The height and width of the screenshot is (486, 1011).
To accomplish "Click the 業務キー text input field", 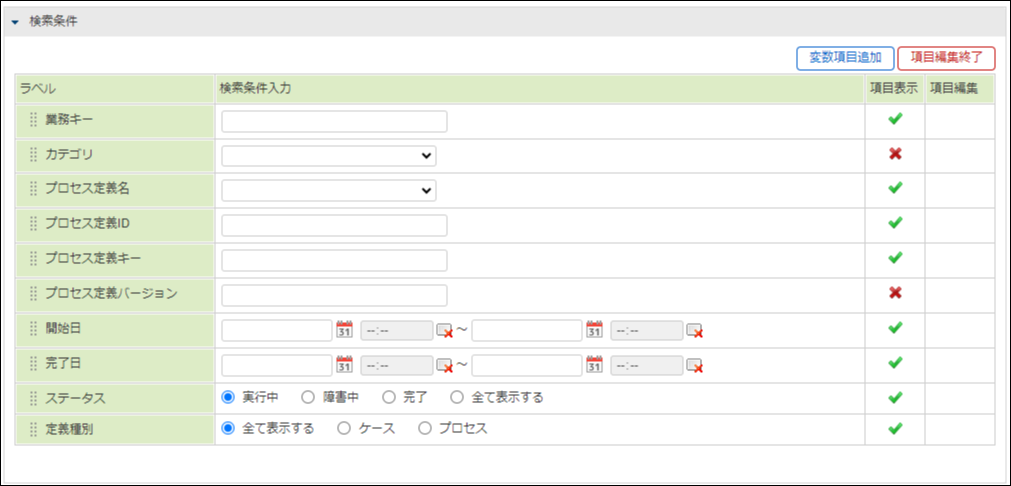I will click(334, 122).
